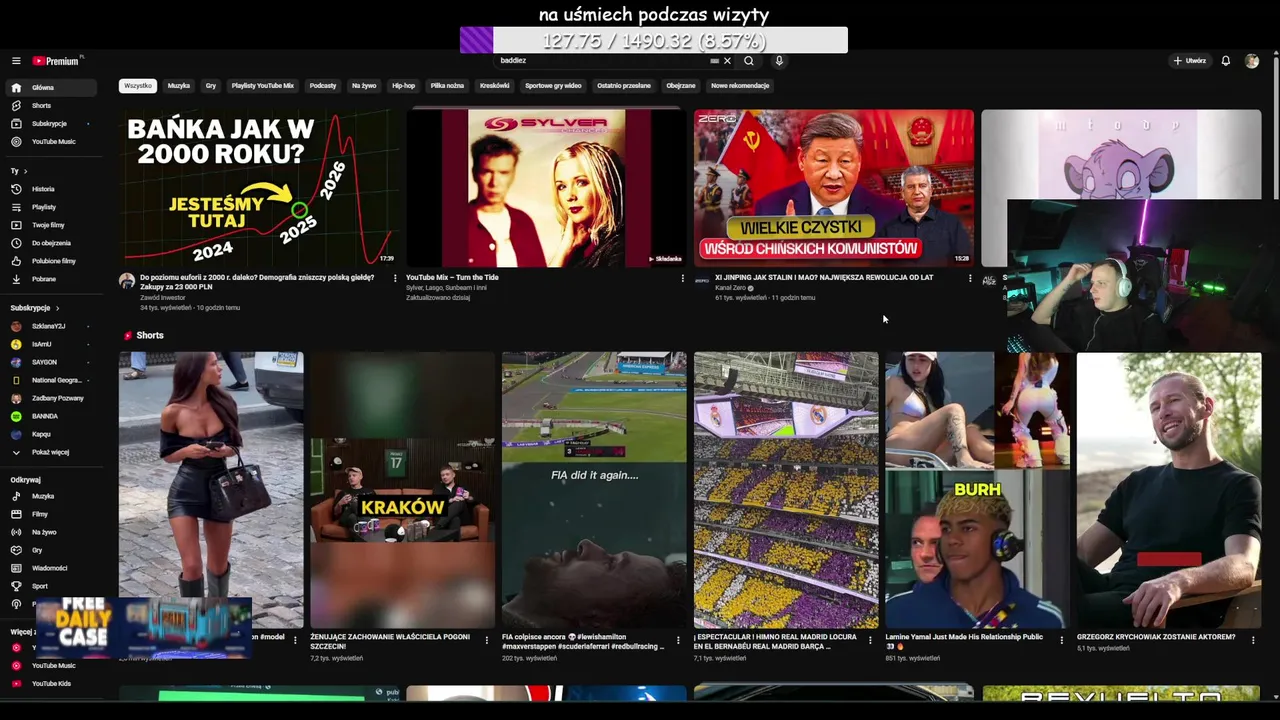This screenshot has width=1280, height=720.
Task: Open the Grzegorz Krychowiak short
Action: click(1169, 490)
